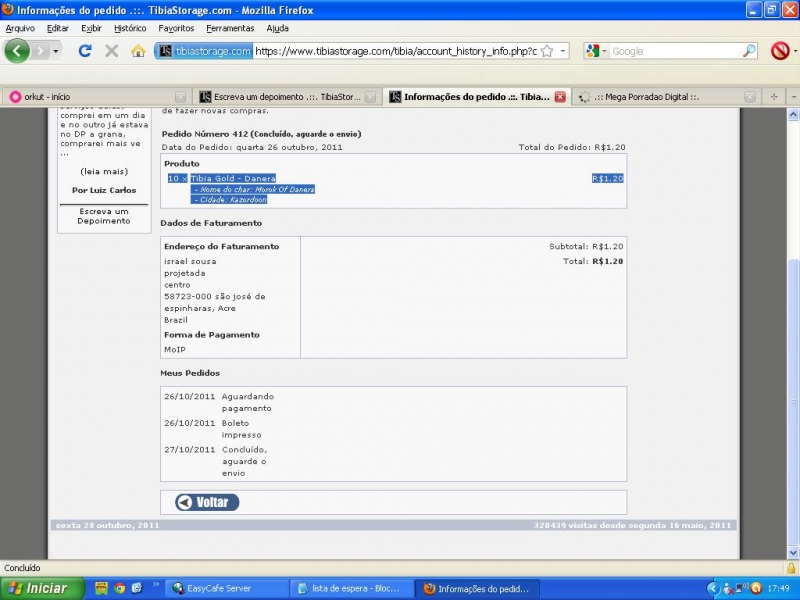Image resolution: width=800 pixels, height=600 pixels.
Task: Launch Google Chrome from quick launch
Action: click(119, 588)
